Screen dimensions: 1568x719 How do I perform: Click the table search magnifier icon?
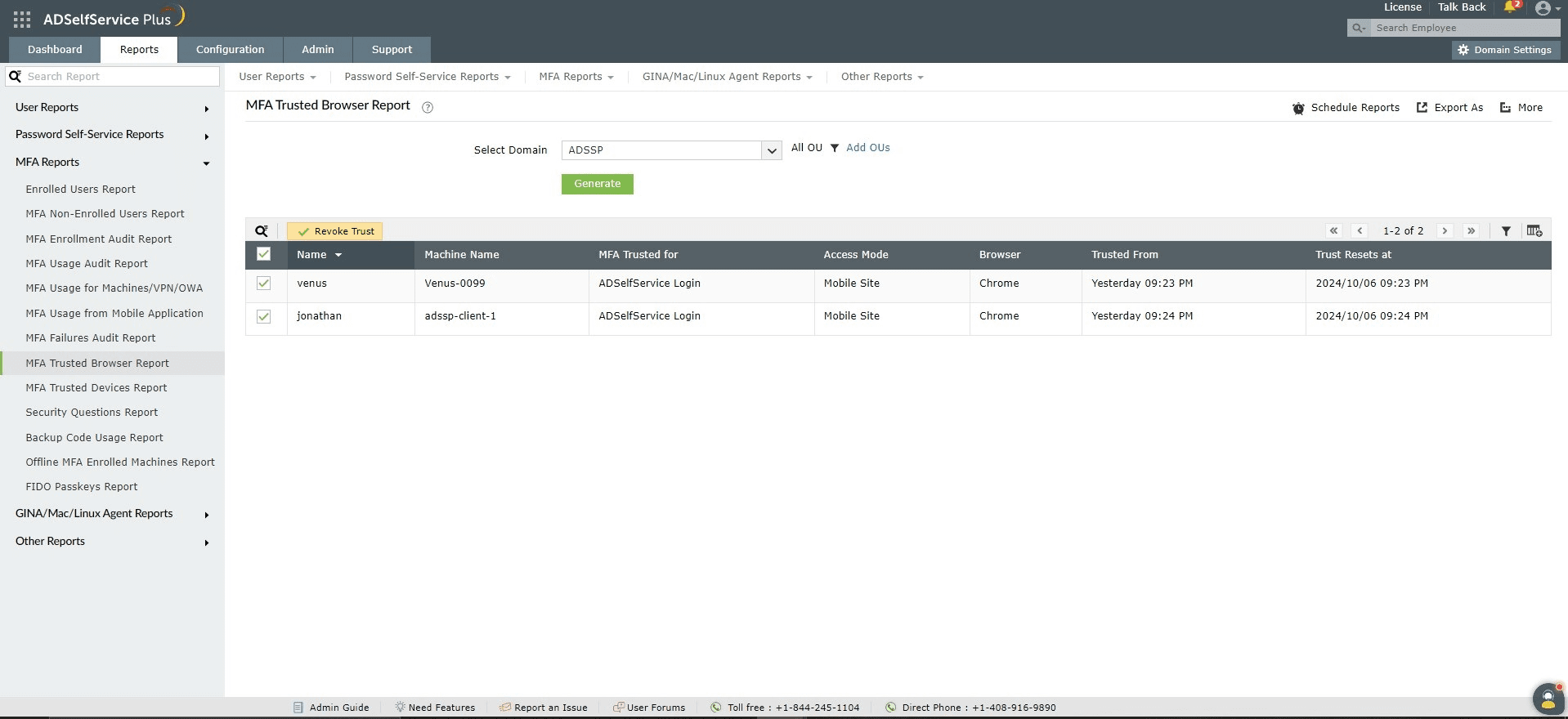pyautogui.click(x=262, y=231)
